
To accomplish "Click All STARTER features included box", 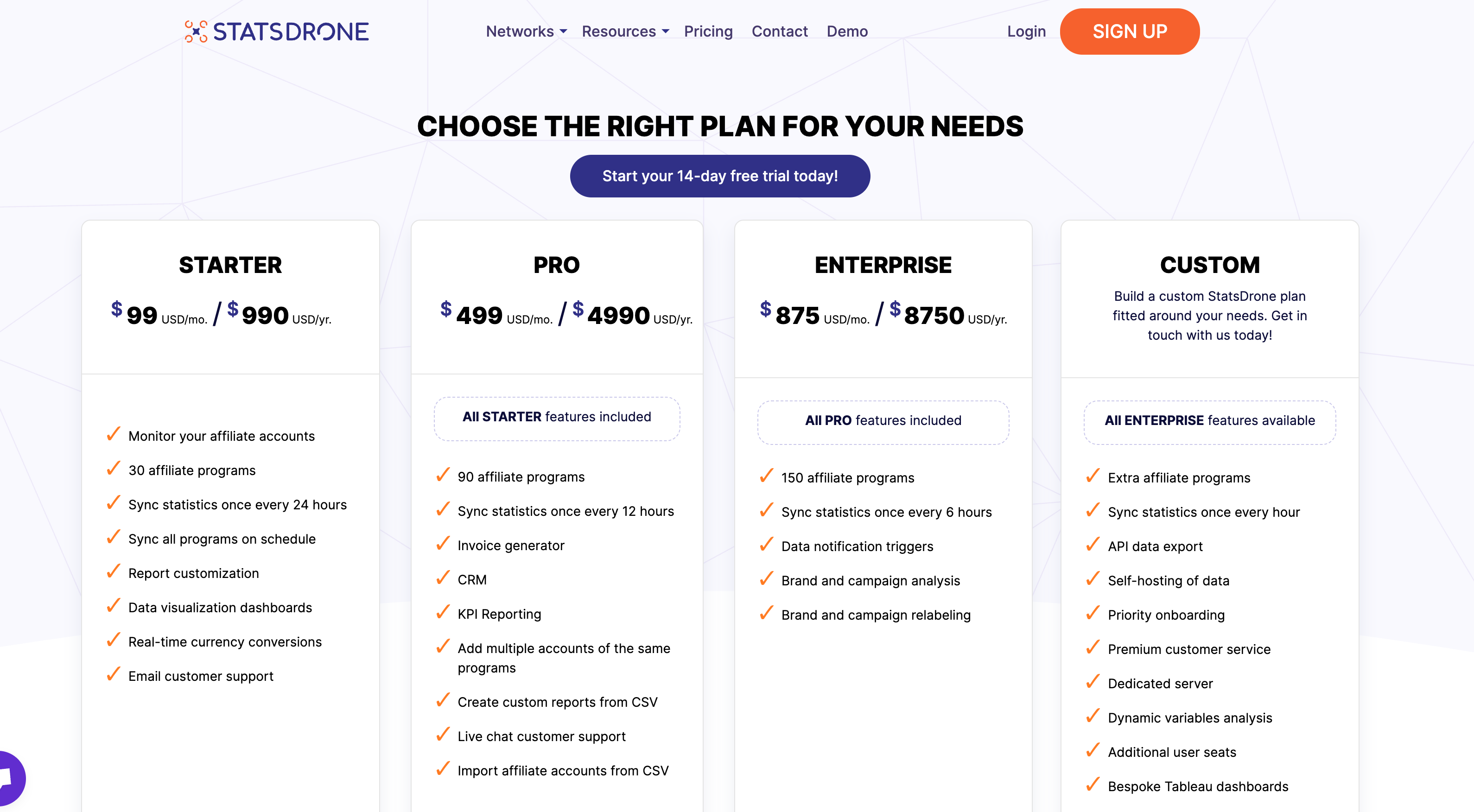I will point(557,419).
